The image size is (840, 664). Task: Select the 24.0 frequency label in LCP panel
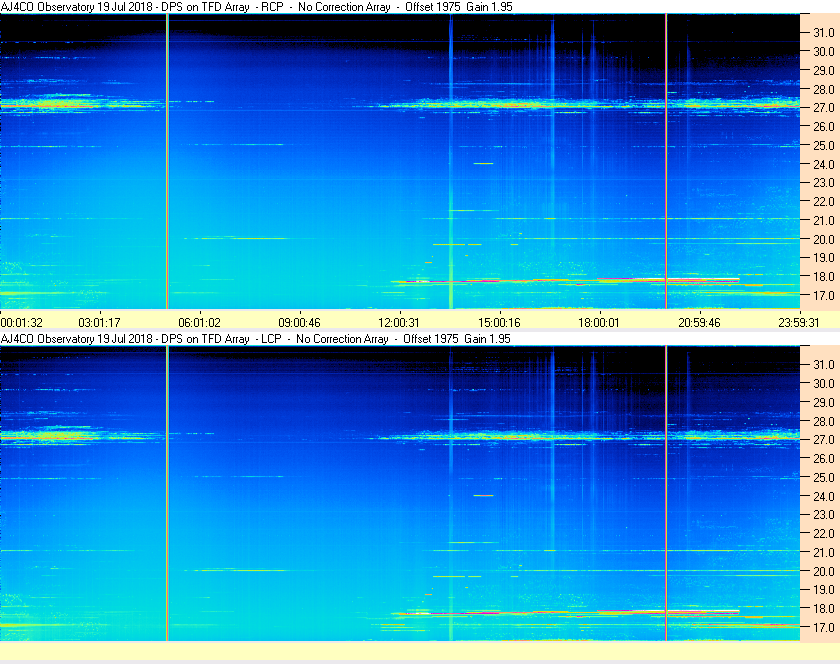[824, 496]
